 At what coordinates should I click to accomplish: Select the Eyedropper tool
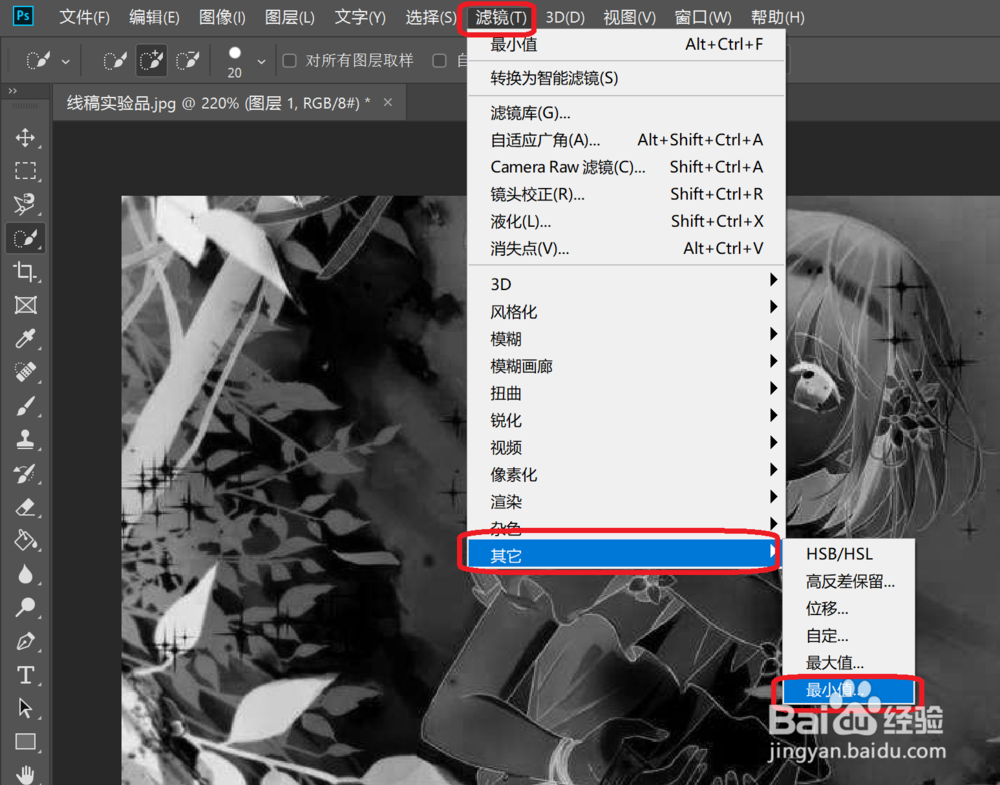26,339
